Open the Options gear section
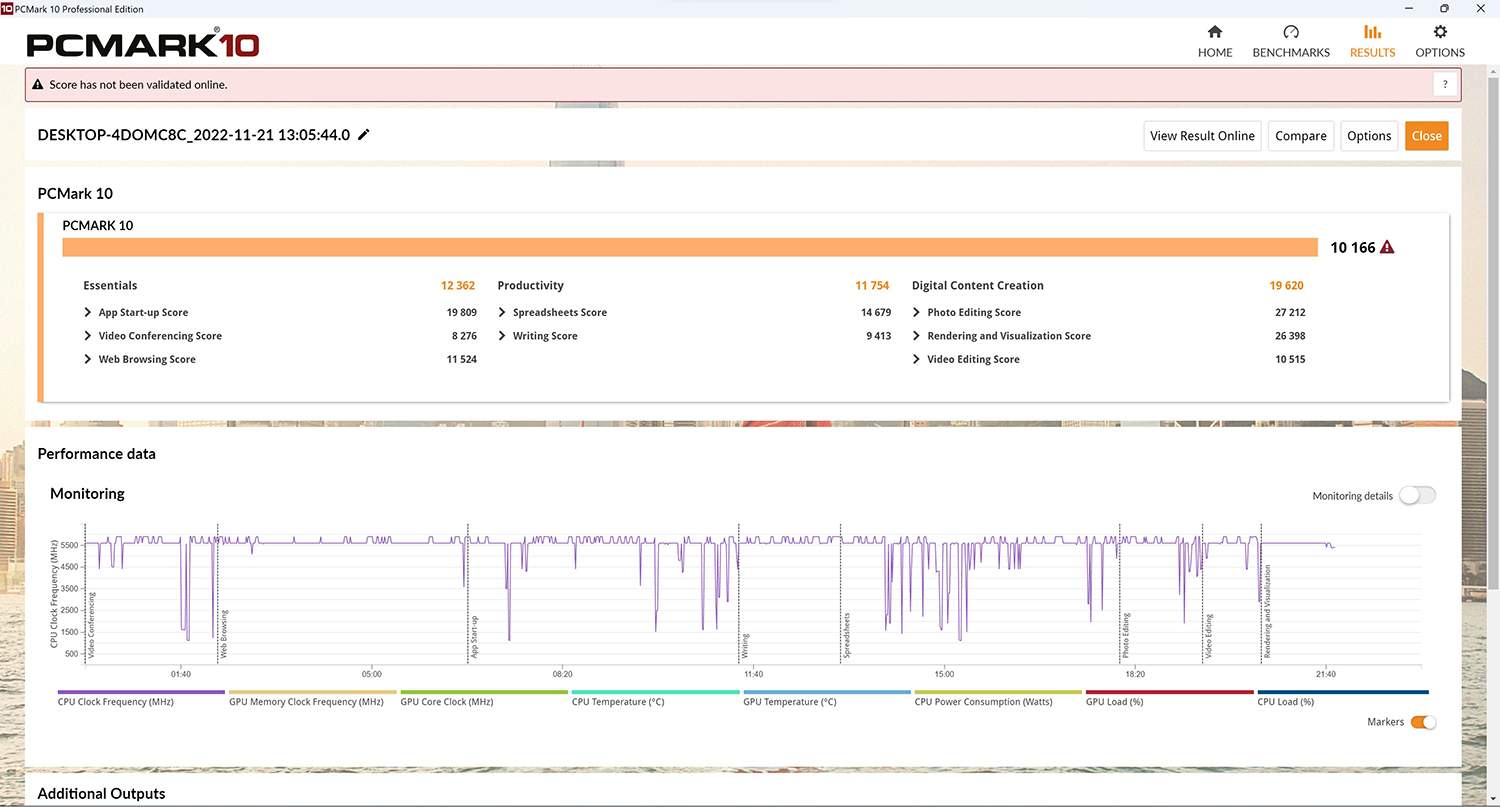The image size is (1500, 807). tap(1440, 41)
